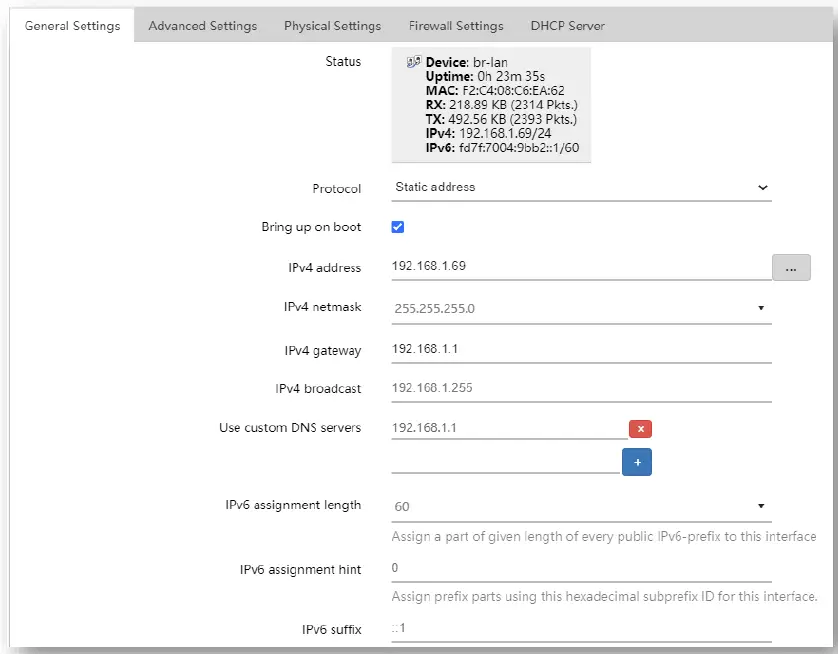This screenshot has width=838, height=654.
Task: Expand the IPv4 netmask dropdown
Action: tap(581, 308)
